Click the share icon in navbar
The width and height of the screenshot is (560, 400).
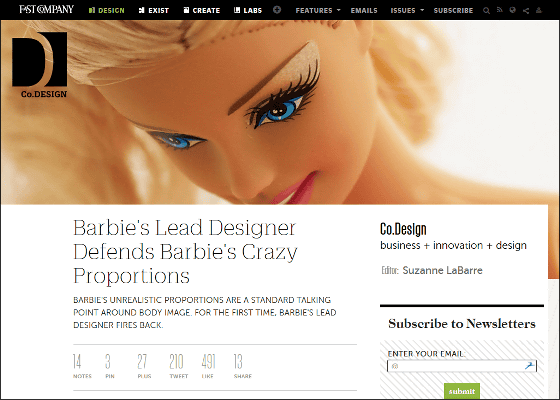click(526, 10)
